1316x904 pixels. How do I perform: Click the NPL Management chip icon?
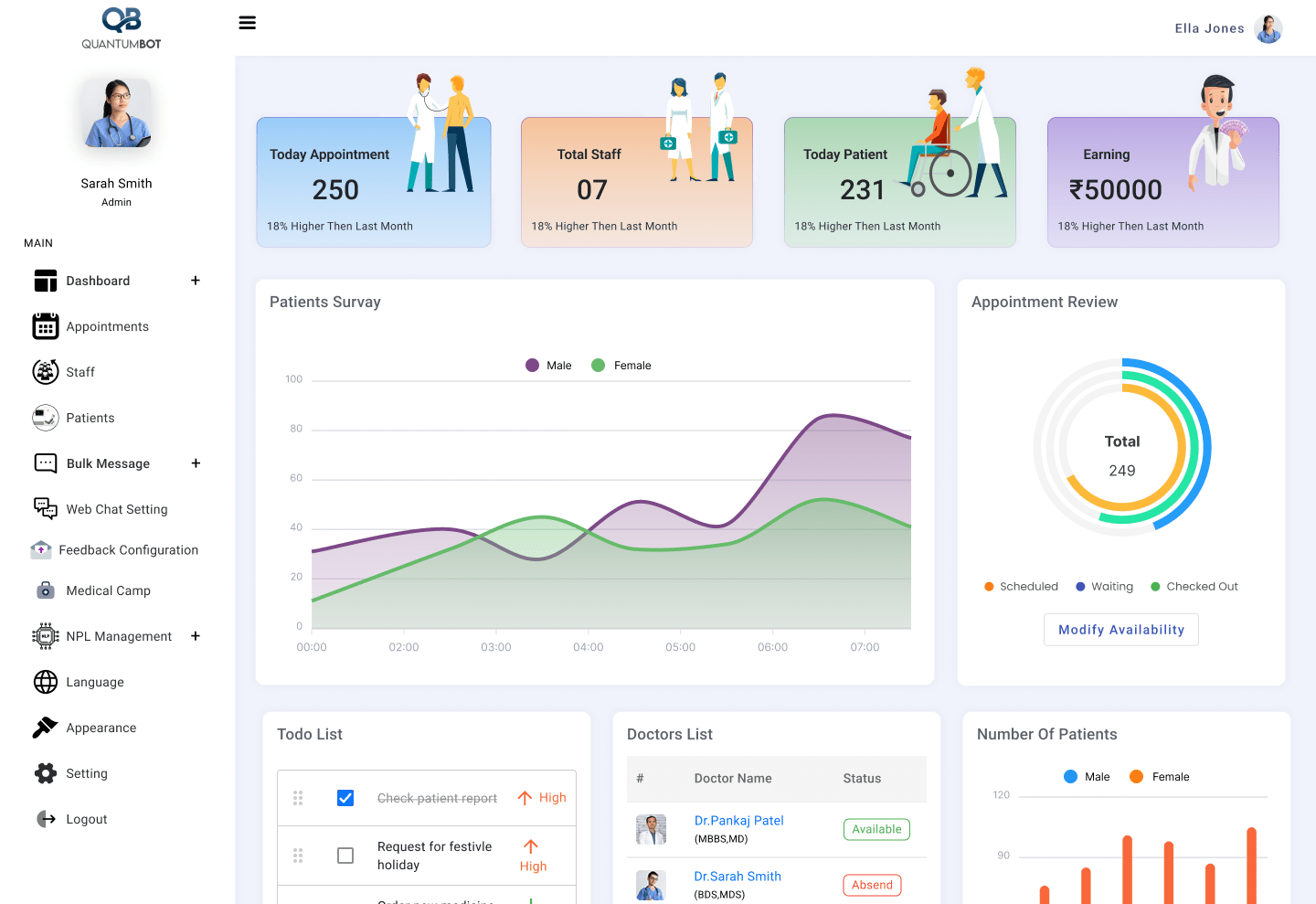46,636
